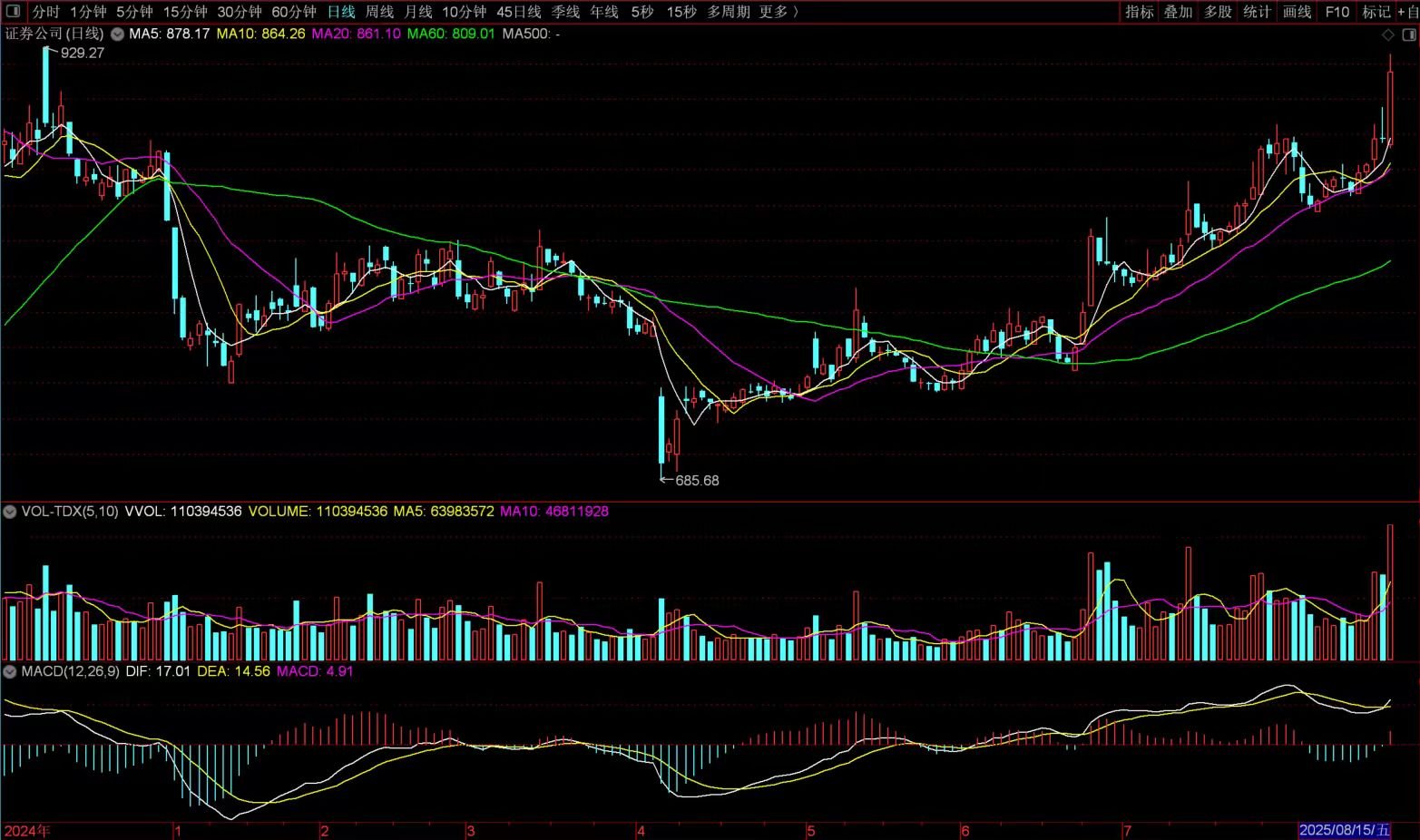Click the 2024年 label on time axis
1420x840 pixels.
(x=27, y=831)
